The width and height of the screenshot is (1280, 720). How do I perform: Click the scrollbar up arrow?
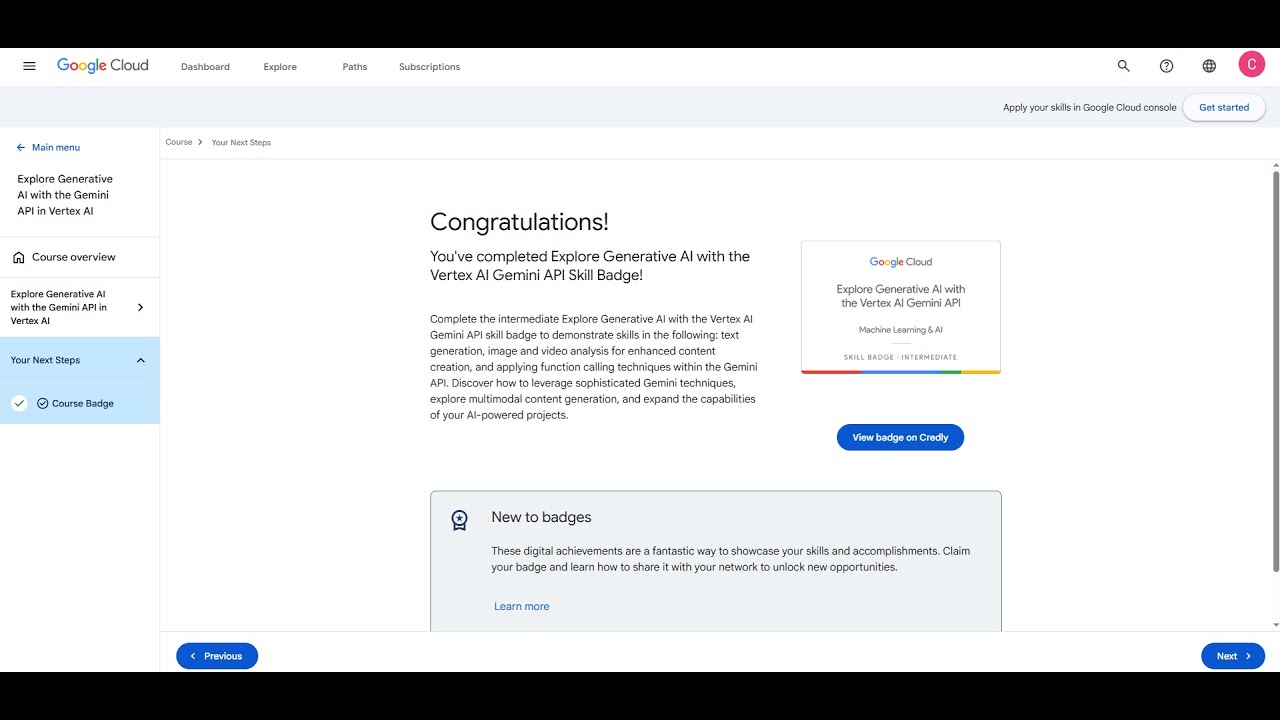[1276, 164]
